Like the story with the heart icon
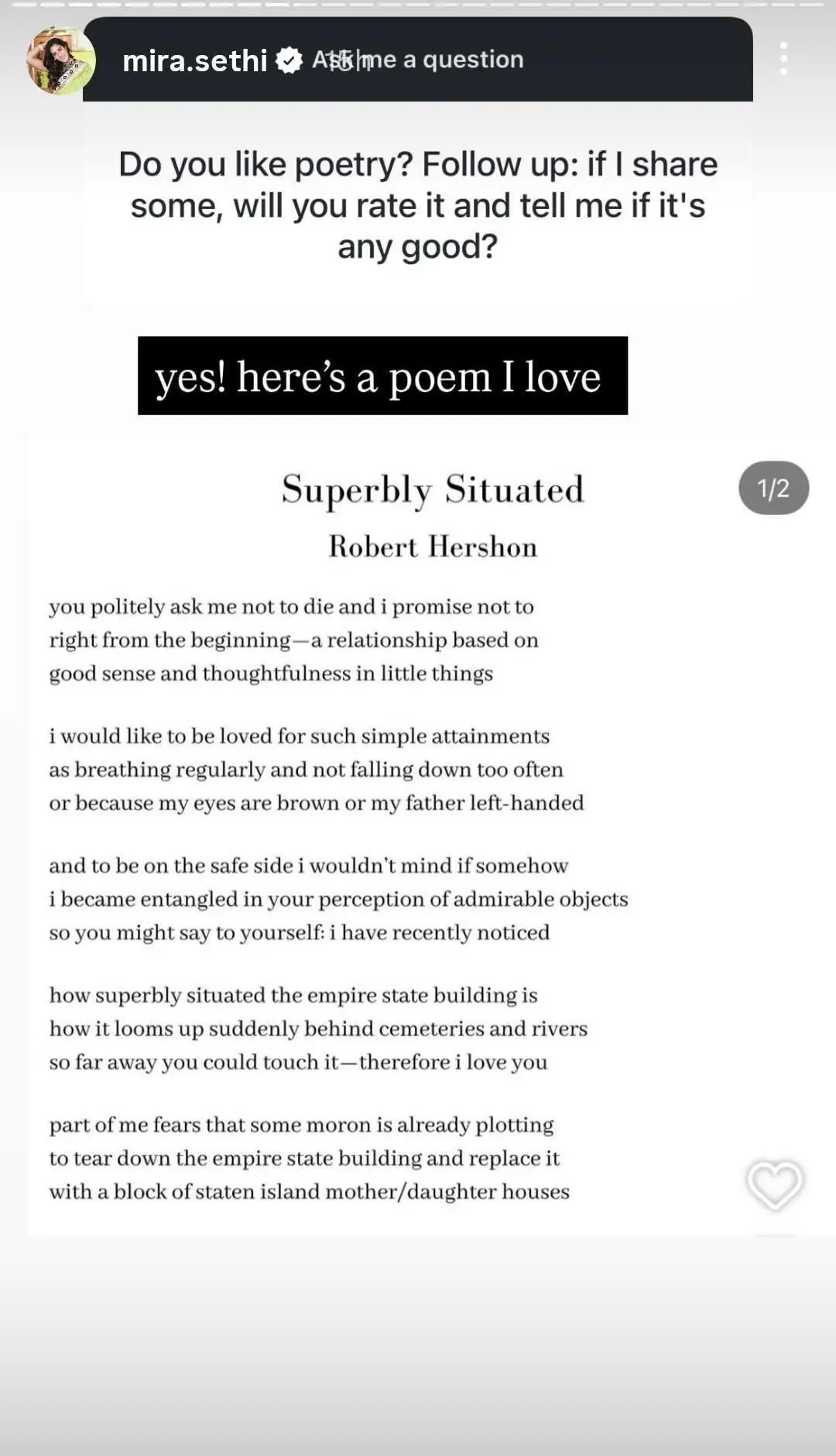This screenshot has width=836, height=1456. pyautogui.click(x=774, y=1184)
